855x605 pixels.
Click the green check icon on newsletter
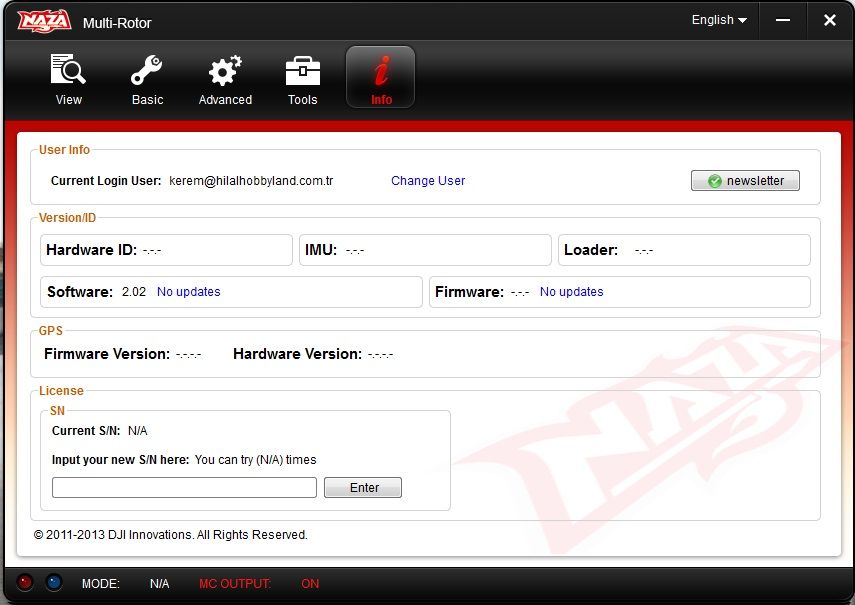coord(714,181)
